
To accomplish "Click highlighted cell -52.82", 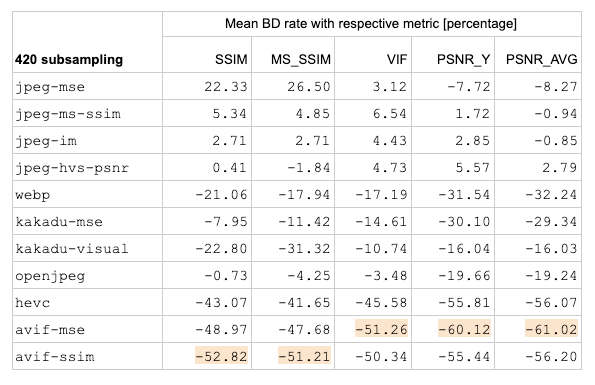I will click(221, 357).
